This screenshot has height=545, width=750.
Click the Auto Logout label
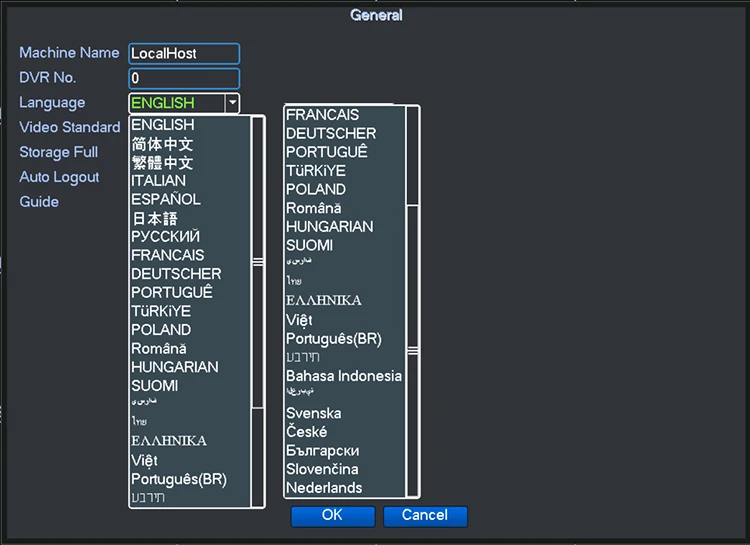(x=59, y=177)
